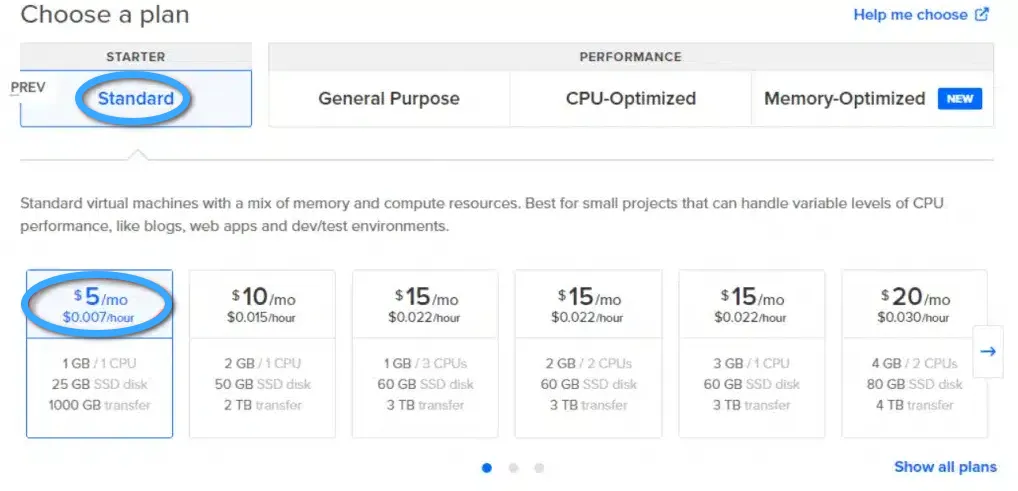Switch to the General Purpose plan tab

pos(389,99)
